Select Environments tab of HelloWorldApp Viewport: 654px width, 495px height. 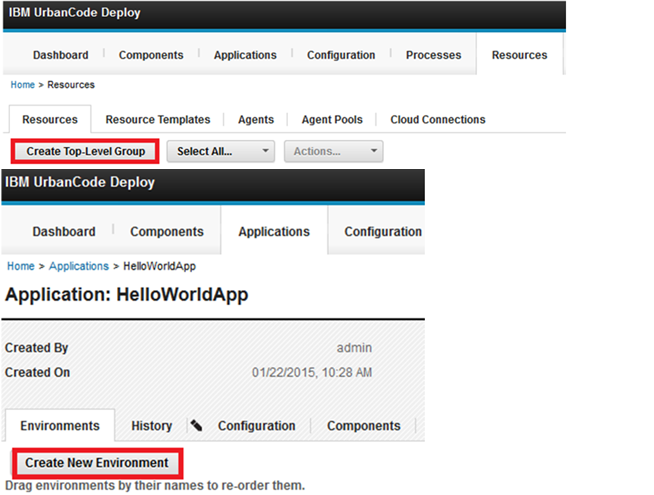point(60,426)
